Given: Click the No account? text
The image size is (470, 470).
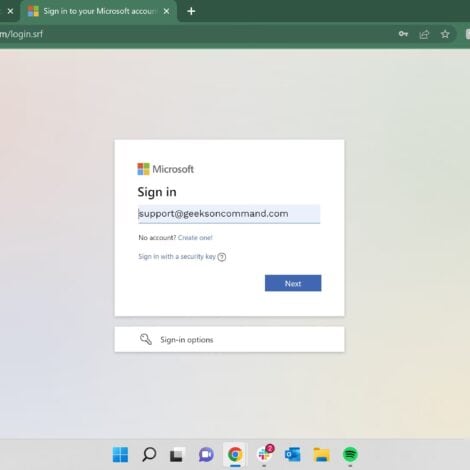Looking at the screenshot, I should [157, 238].
